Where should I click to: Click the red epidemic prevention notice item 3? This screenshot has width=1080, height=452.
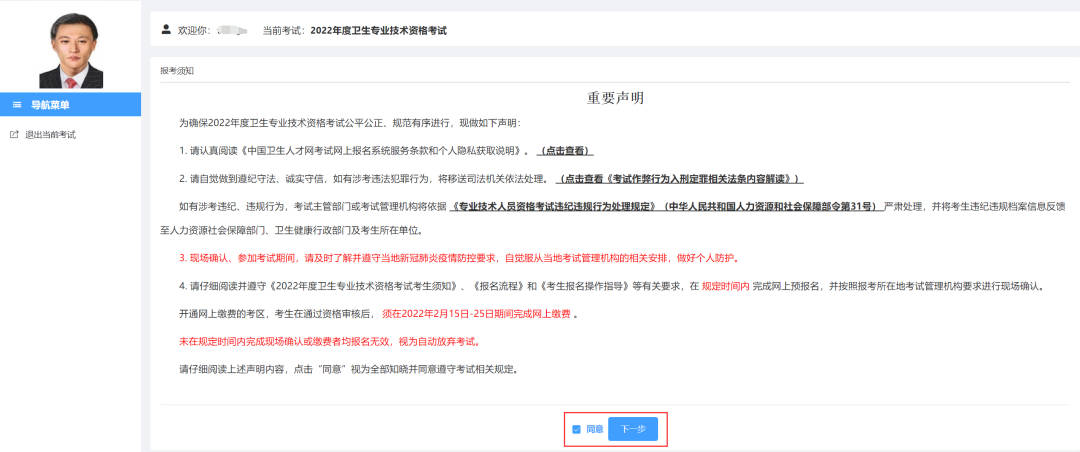(458, 258)
